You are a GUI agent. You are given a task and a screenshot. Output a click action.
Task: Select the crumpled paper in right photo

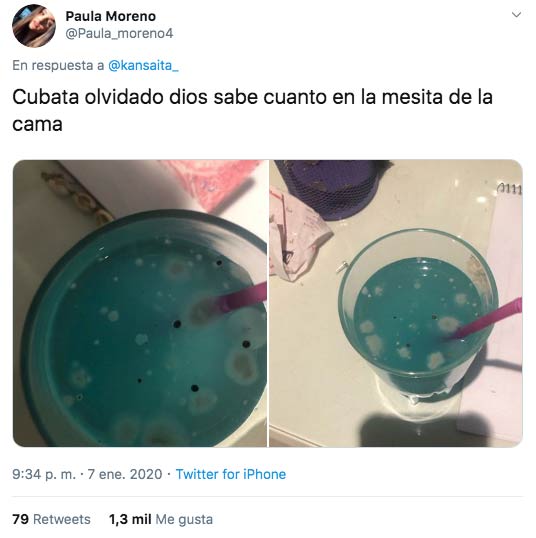[x=298, y=237]
